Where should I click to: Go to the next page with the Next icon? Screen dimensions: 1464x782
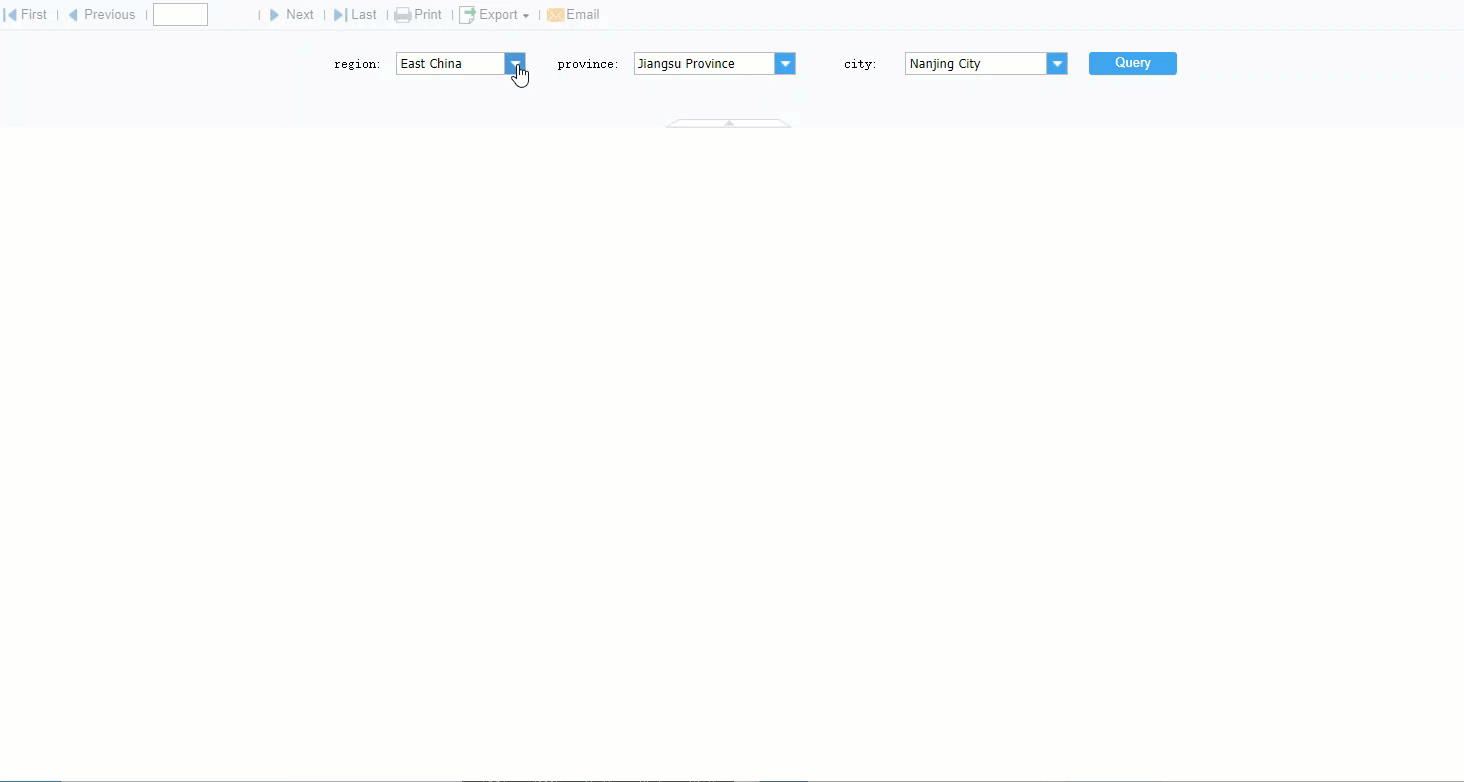275,14
